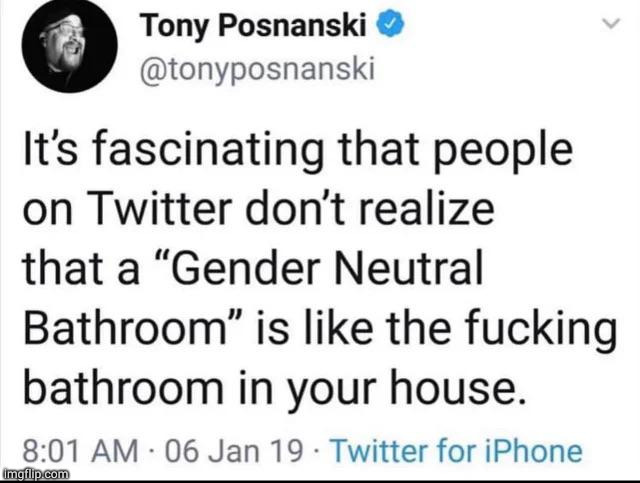The height and width of the screenshot is (483, 640).
Task: Click the final word house in the tweet
Action: pos(457,387)
